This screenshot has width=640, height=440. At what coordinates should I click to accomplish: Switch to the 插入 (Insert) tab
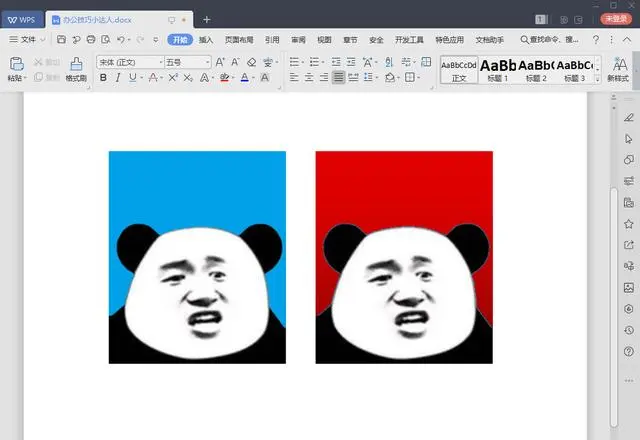(x=206, y=40)
